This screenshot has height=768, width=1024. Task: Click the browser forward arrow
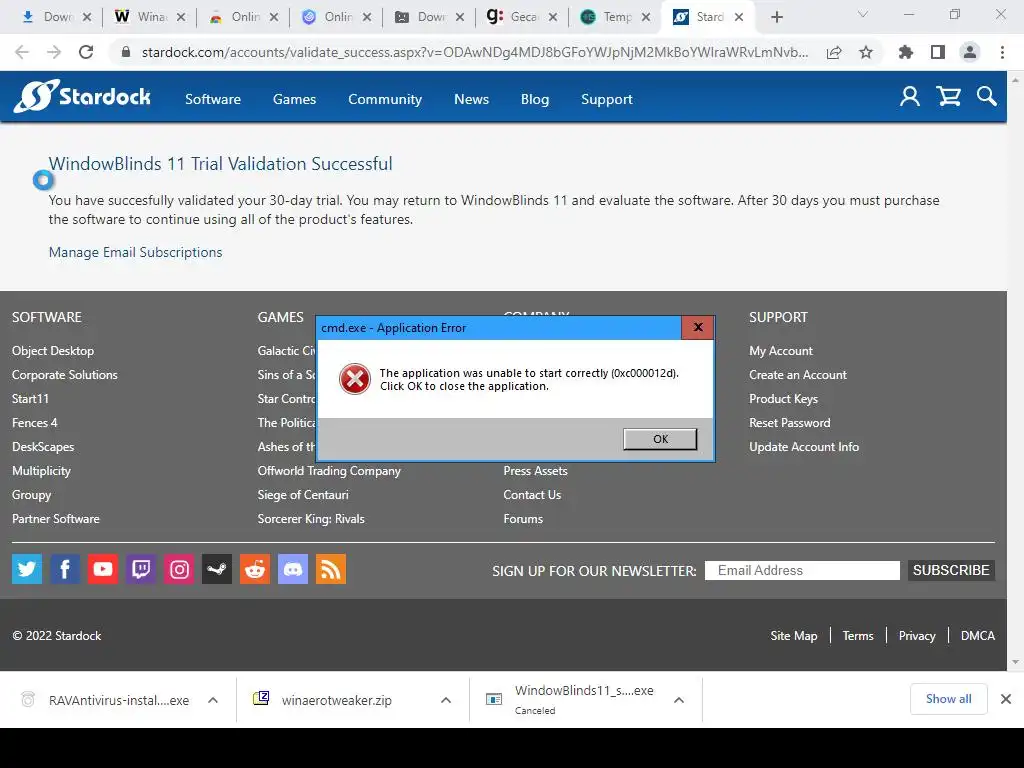54,52
